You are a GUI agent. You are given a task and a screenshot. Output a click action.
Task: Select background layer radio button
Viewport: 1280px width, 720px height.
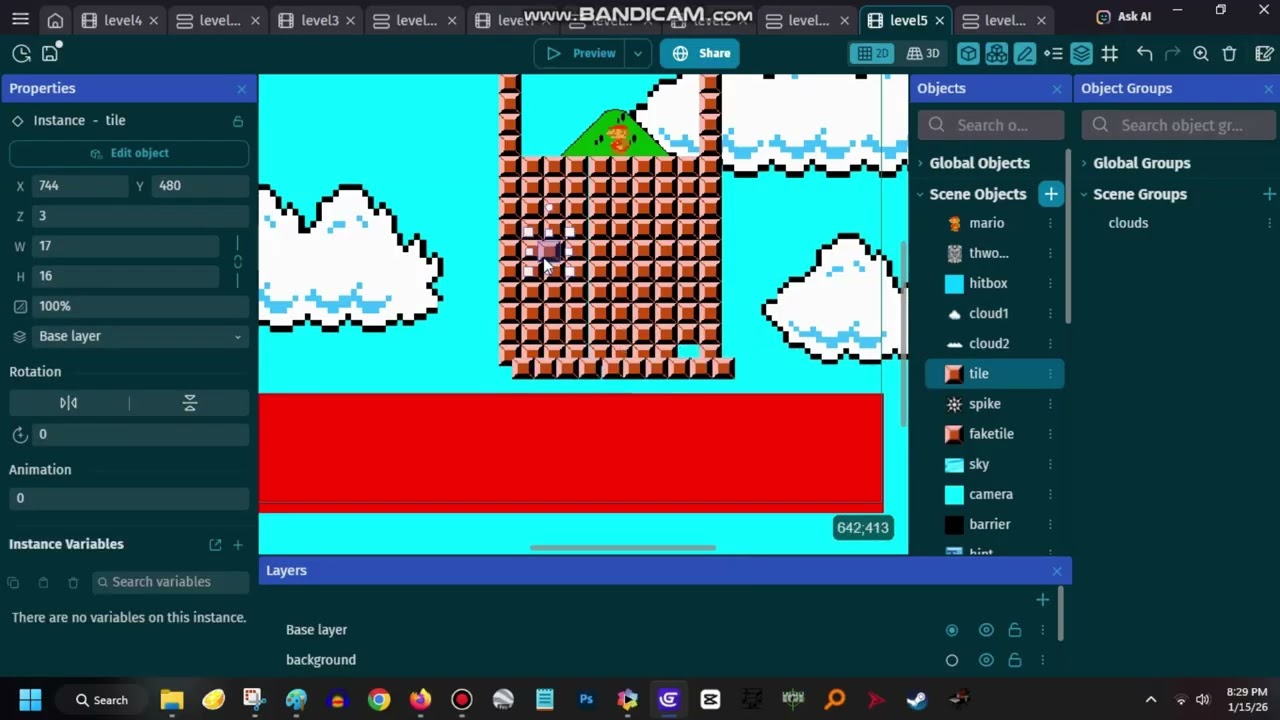(952, 660)
